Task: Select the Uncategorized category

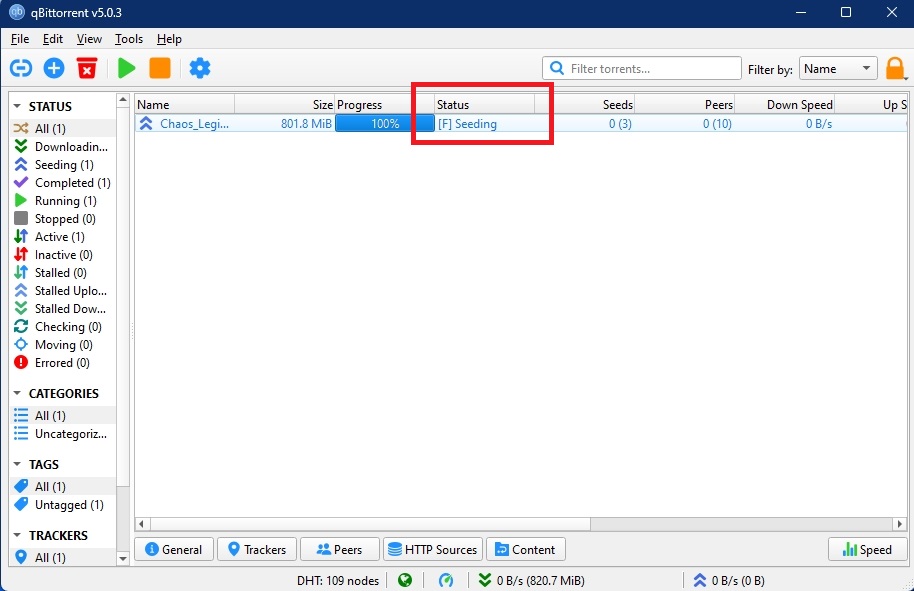Action: click(63, 434)
